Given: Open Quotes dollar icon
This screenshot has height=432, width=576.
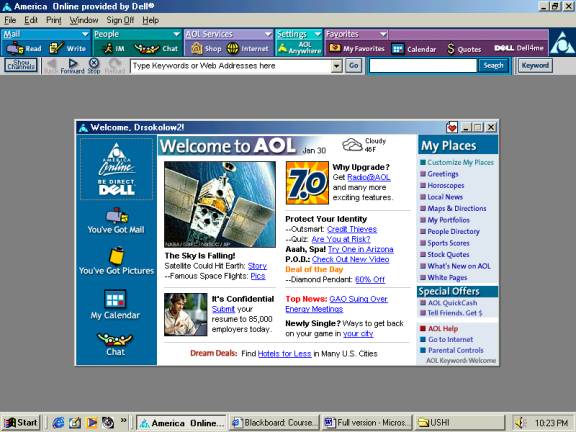Looking at the screenshot, I should (464, 49).
